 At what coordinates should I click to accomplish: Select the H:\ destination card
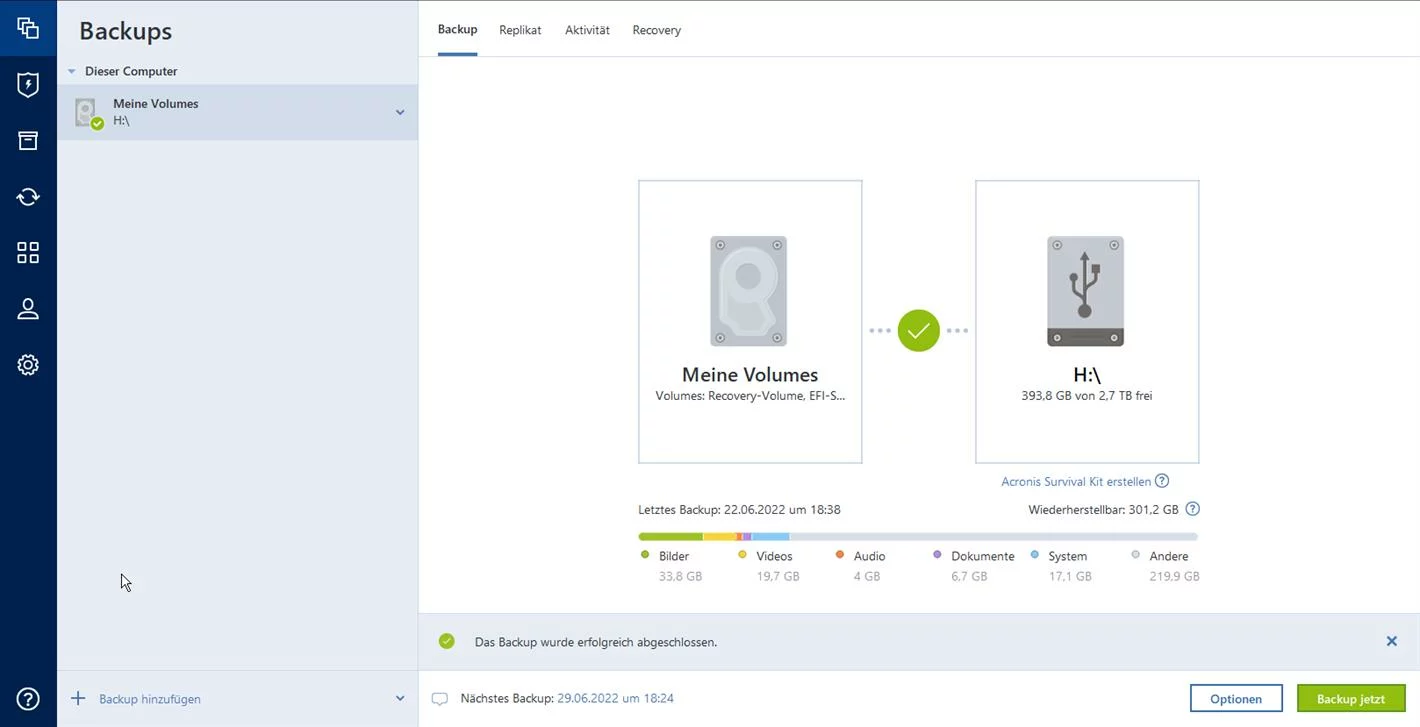point(1087,322)
